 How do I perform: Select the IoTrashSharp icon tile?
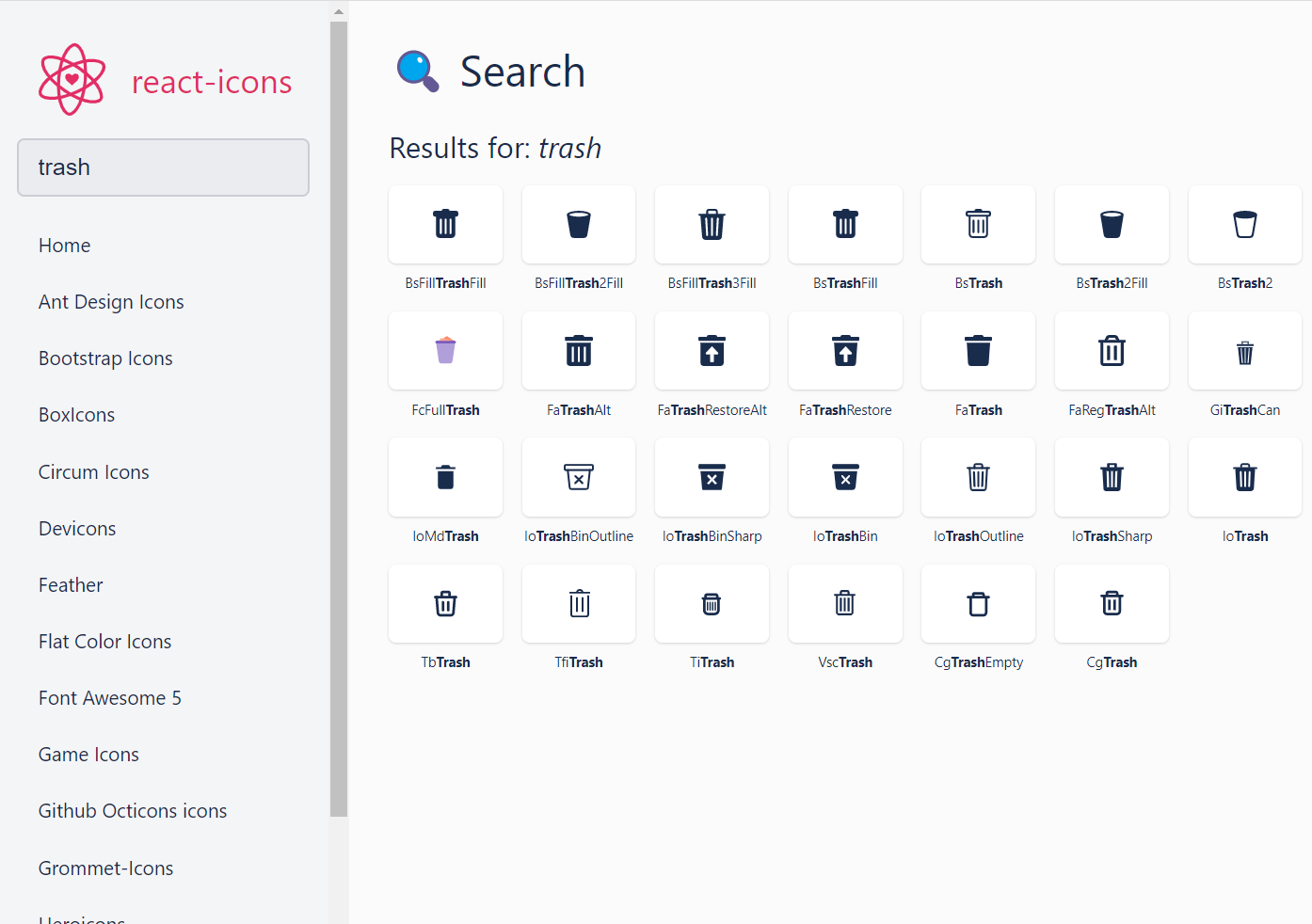point(1112,477)
